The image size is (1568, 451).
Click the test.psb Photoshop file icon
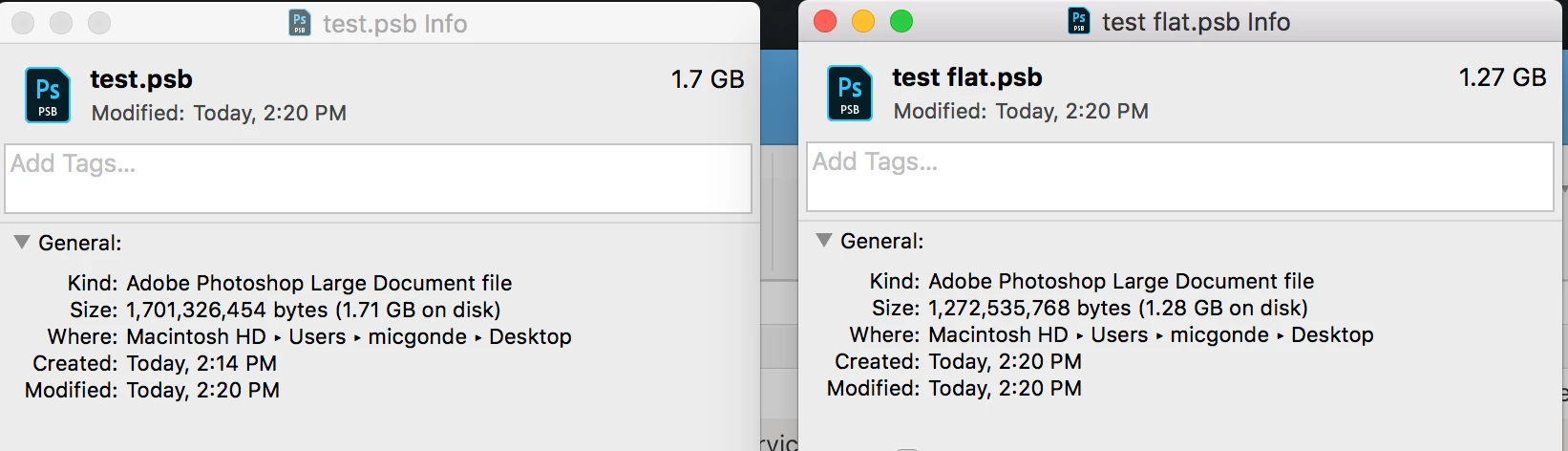(47, 96)
